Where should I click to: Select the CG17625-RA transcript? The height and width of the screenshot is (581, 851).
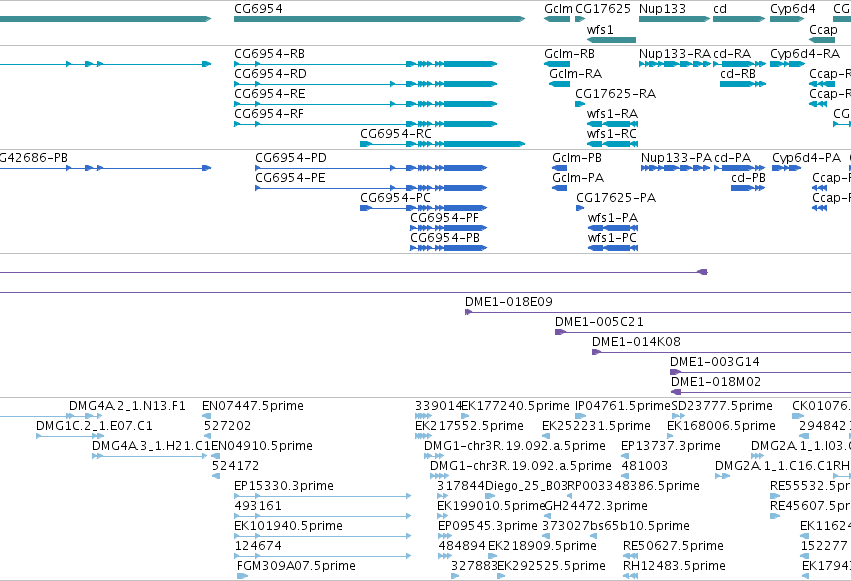point(615,94)
